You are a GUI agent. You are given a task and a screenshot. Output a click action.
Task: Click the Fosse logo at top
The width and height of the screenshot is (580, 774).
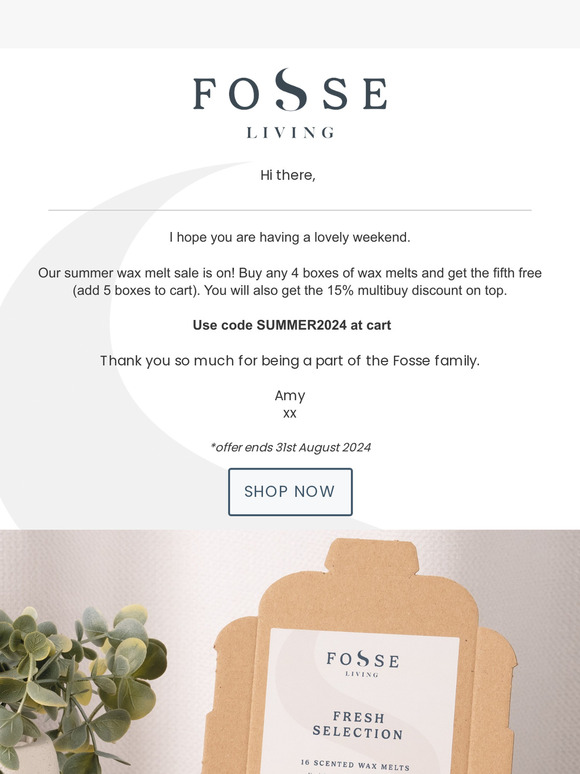pyautogui.click(x=290, y=103)
